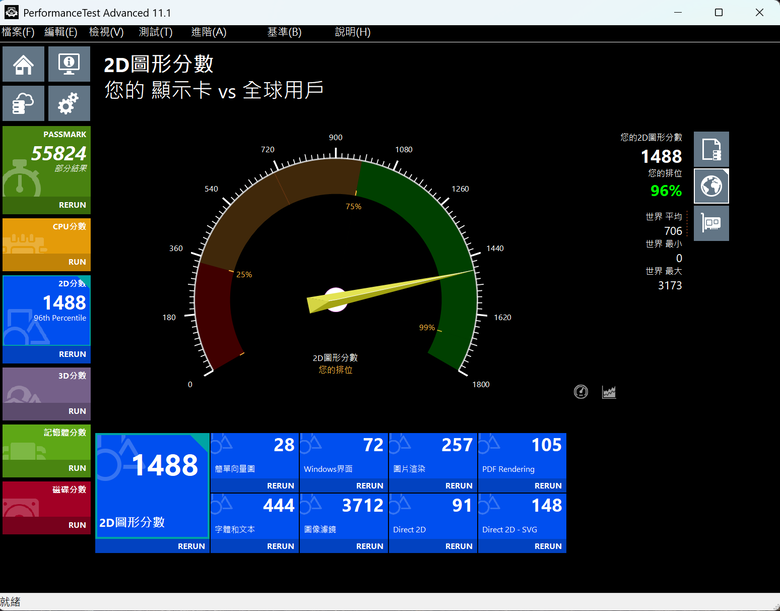Select the graphics card comparison icon

(711, 223)
